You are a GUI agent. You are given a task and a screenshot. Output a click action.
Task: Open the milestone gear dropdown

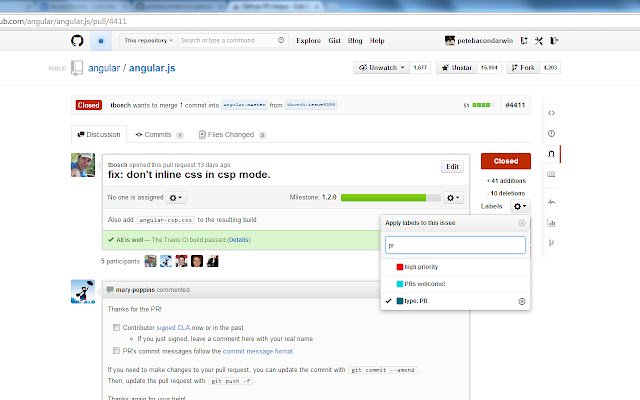pos(453,198)
